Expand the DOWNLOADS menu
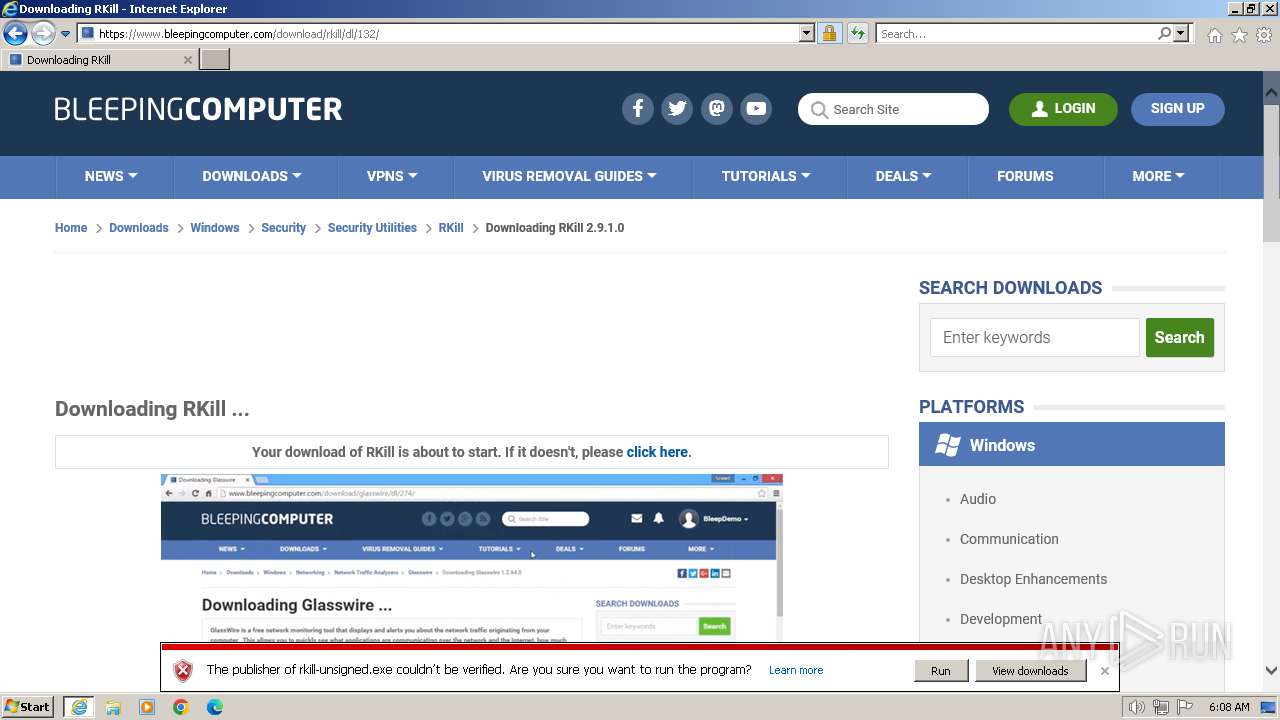 click(x=251, y=176)
